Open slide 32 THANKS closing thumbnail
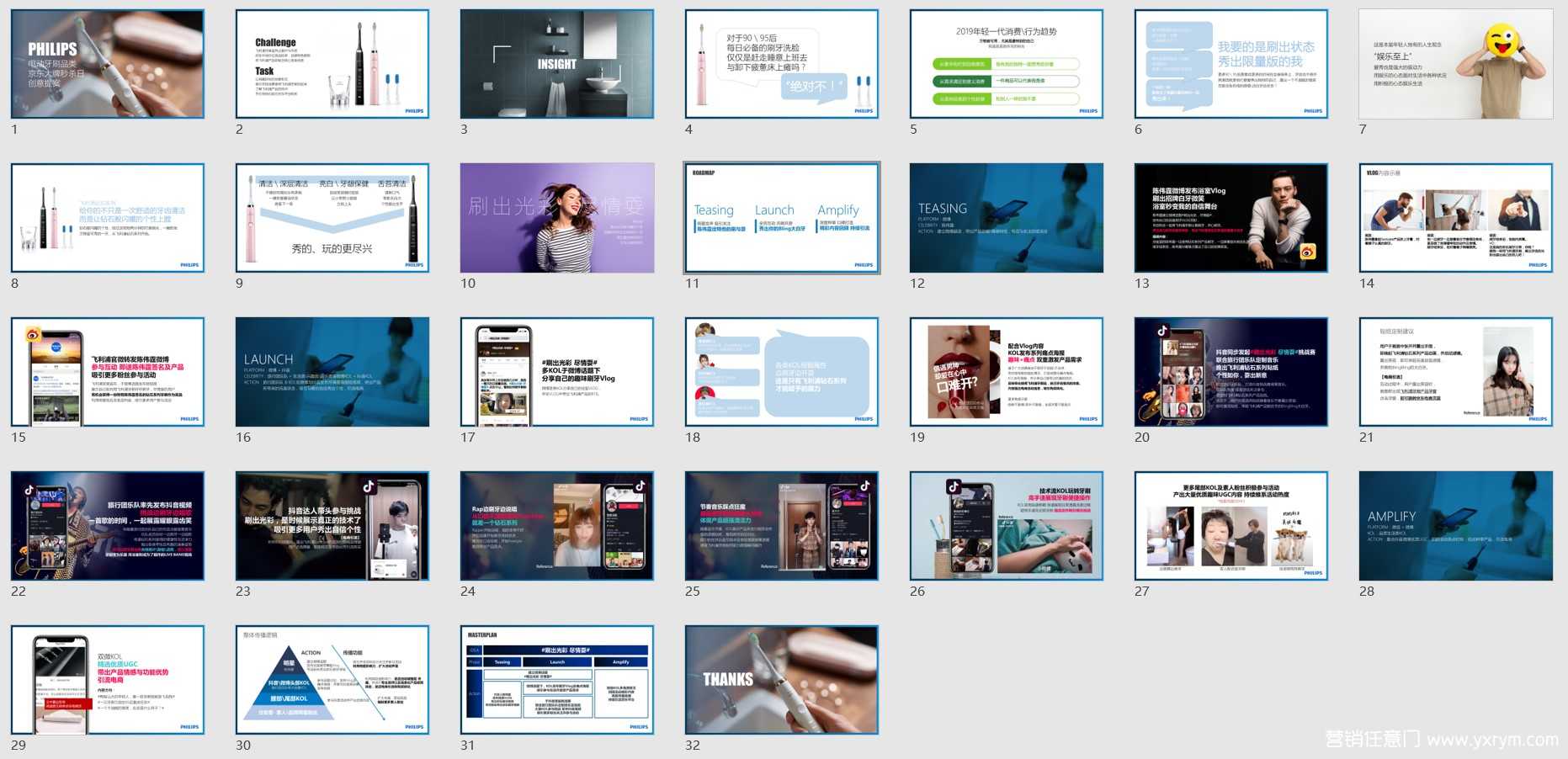Image resolution: width=1568 pixels, height=759 pixels. (x=782, y=680)
